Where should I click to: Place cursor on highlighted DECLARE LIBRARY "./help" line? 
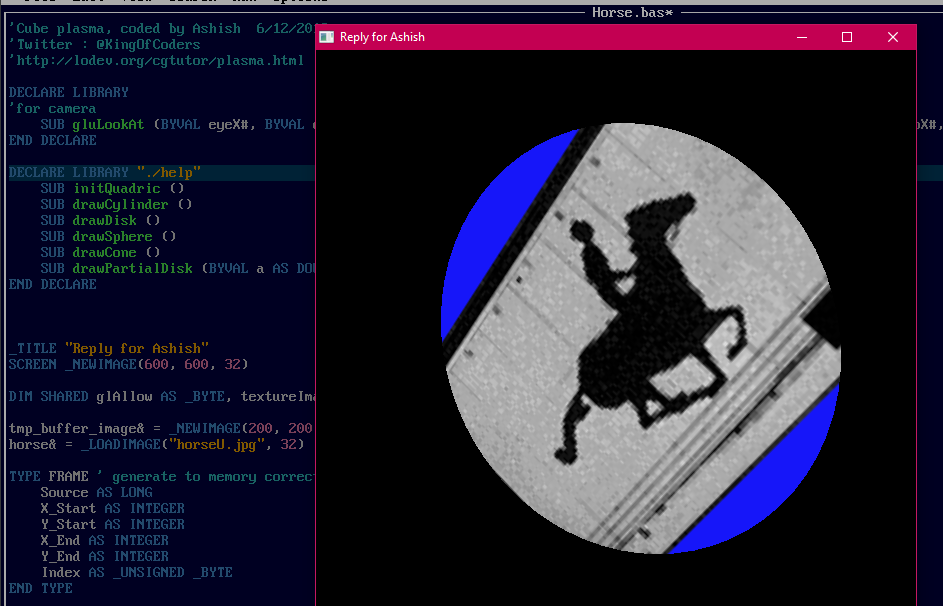click(x=105, y=173)
